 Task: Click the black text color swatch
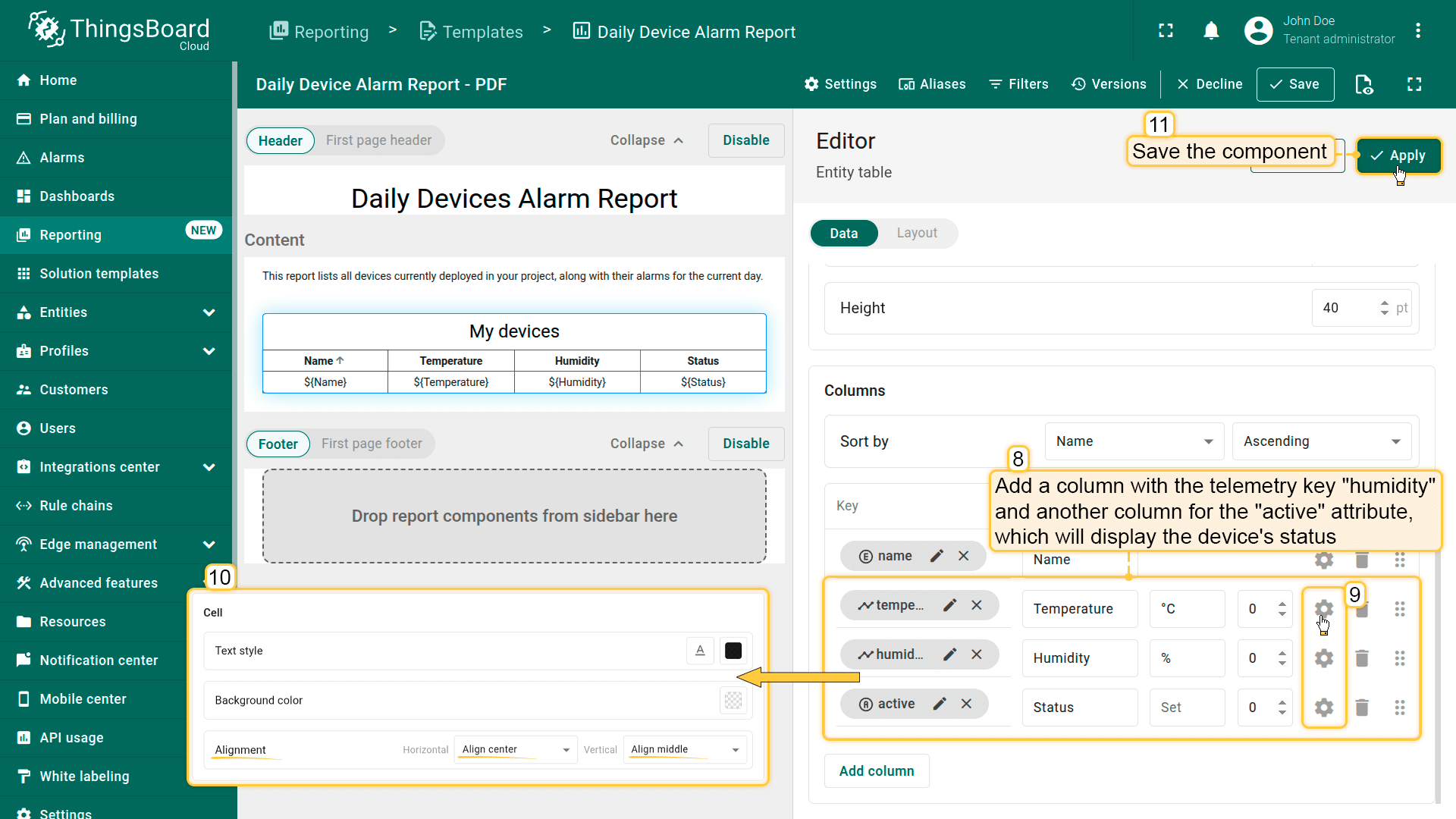733,651
